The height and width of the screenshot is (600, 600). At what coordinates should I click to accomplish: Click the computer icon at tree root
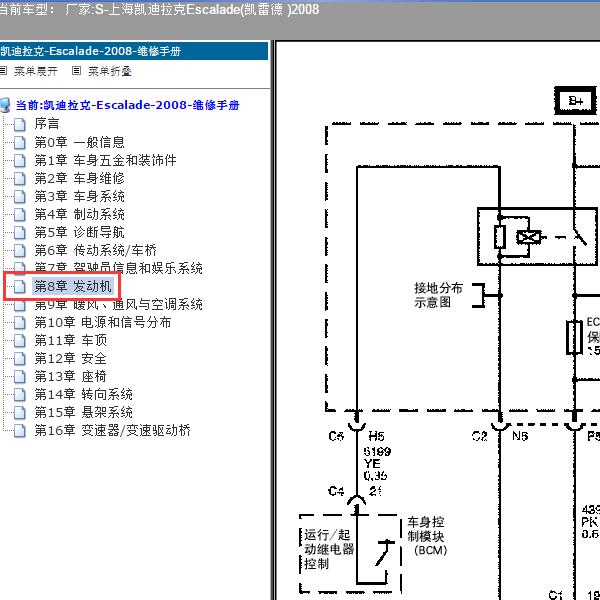coord(5,105)
